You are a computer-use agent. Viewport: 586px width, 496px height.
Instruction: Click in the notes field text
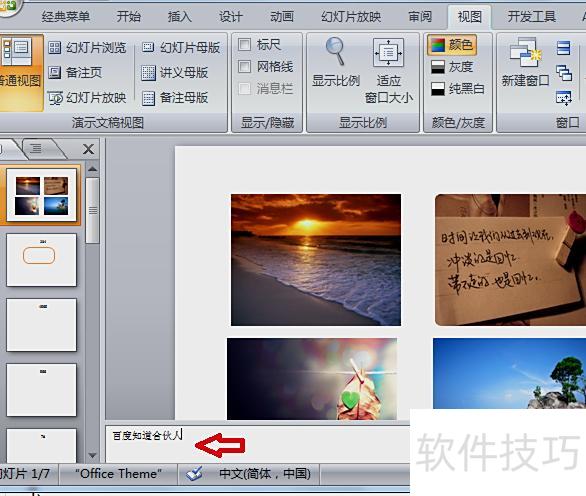tap(147, 435)
